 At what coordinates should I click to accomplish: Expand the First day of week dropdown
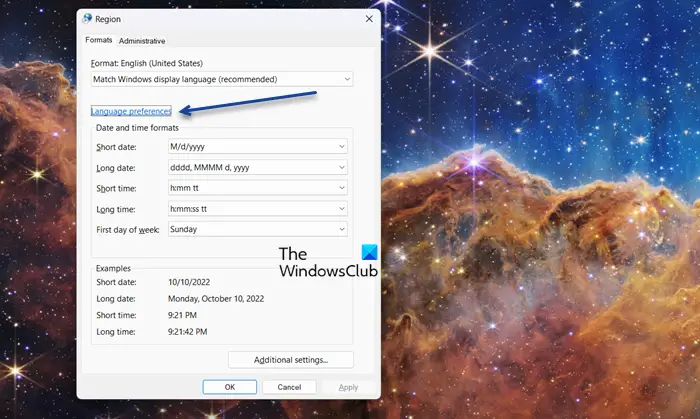click(258, 229)
